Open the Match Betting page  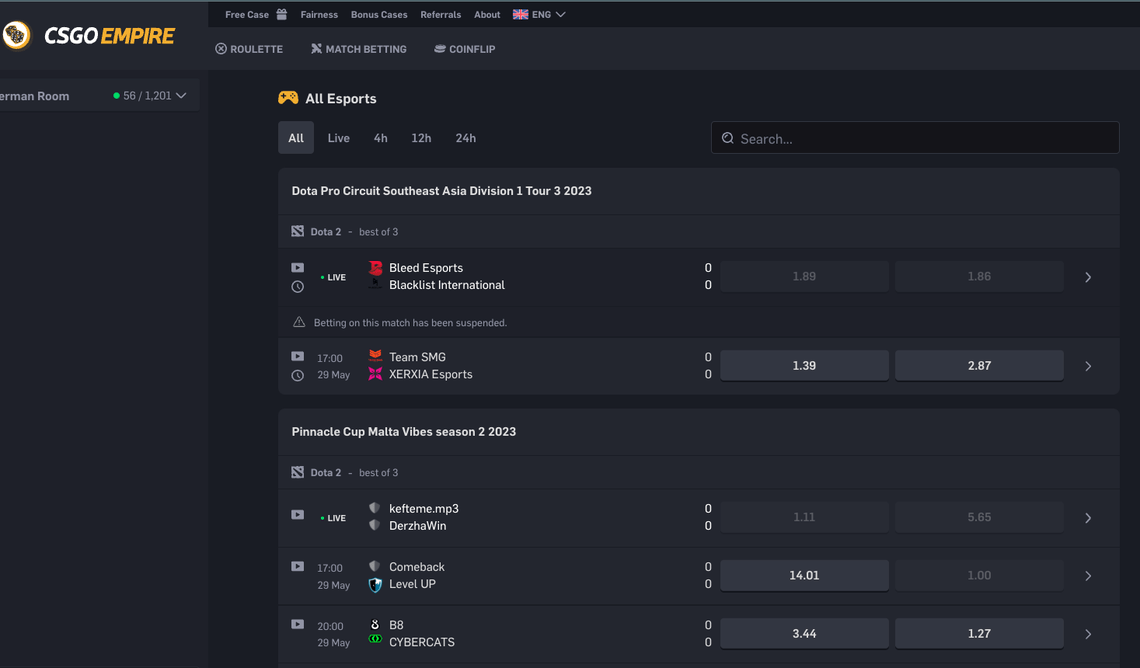coord(358,49)
